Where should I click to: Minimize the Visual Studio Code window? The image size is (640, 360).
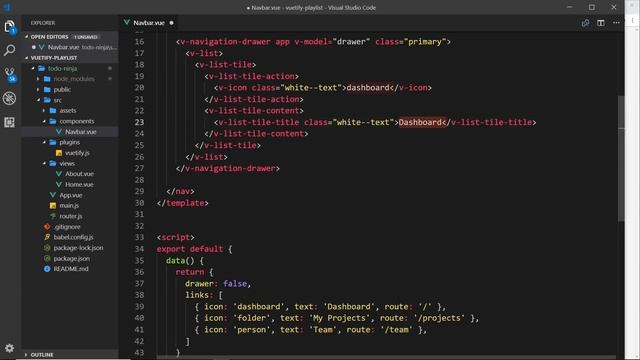[x=569, y=7]
